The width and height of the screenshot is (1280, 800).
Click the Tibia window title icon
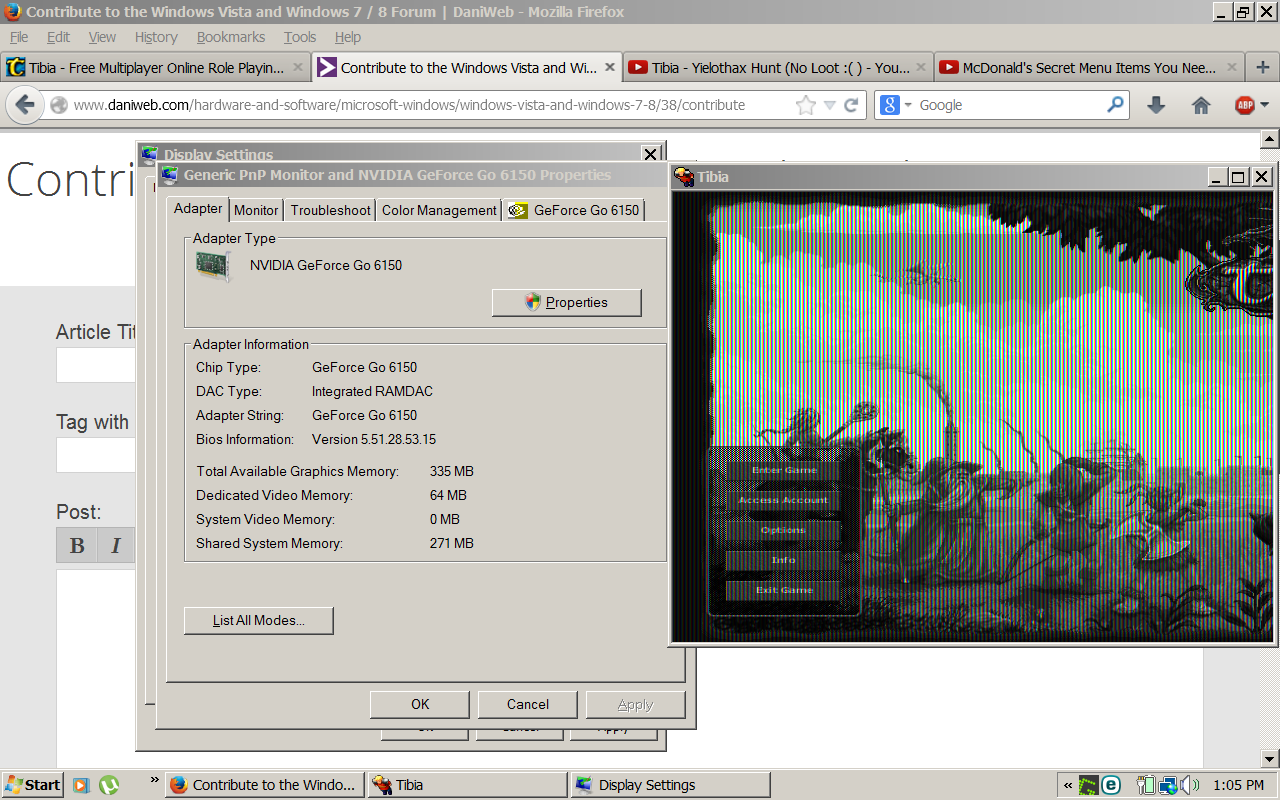[684, 177]
